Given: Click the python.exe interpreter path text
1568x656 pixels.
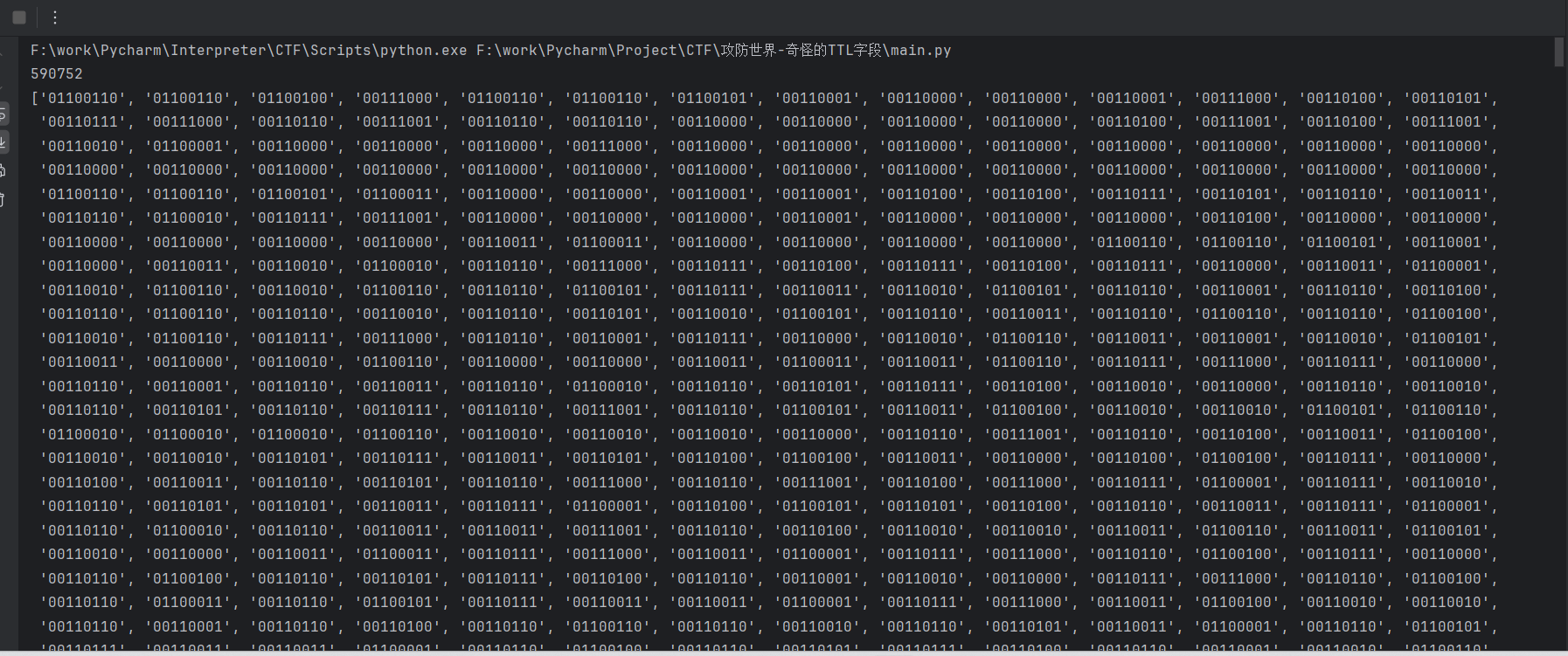Looking at the screenshot, I should [x=249, y=51].
